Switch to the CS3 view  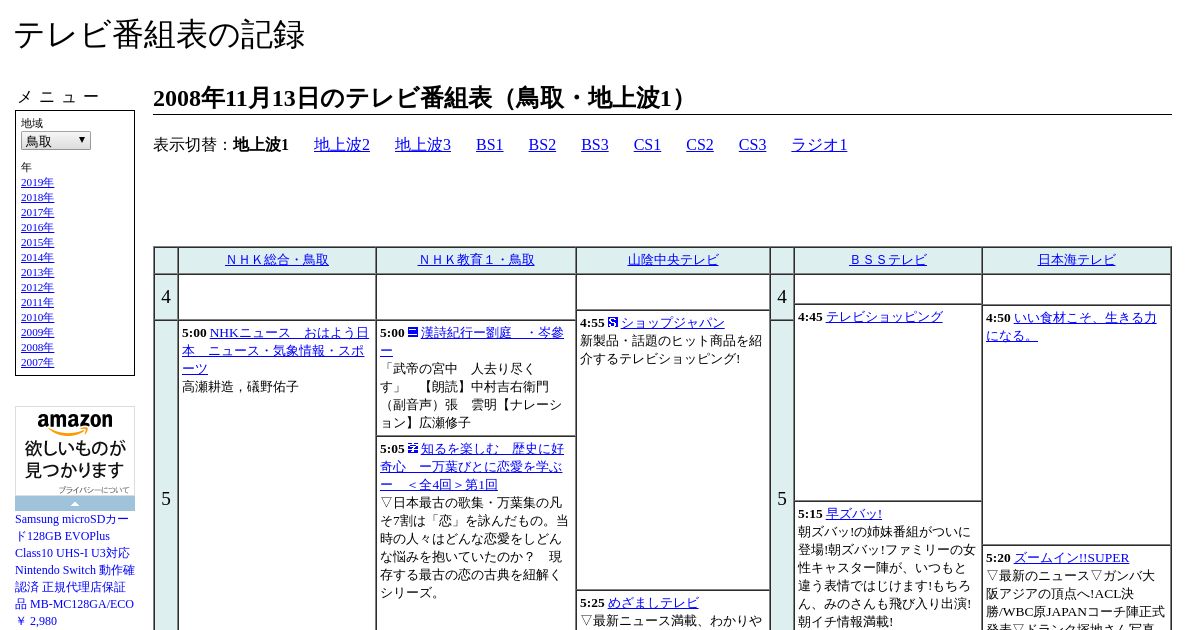[753, 145]
